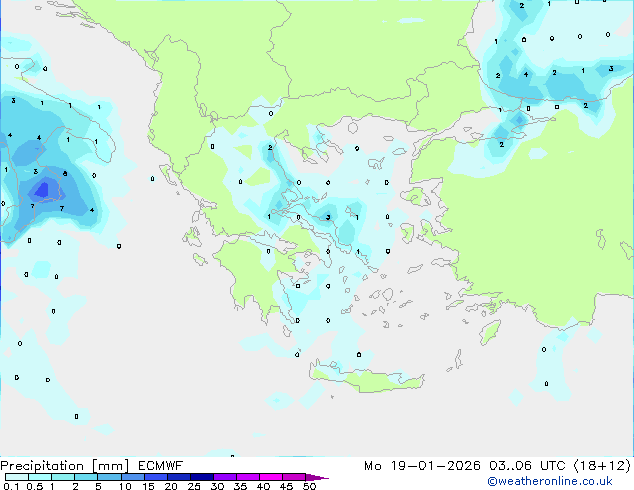Click the '10' legend scale label

(125, 486)
